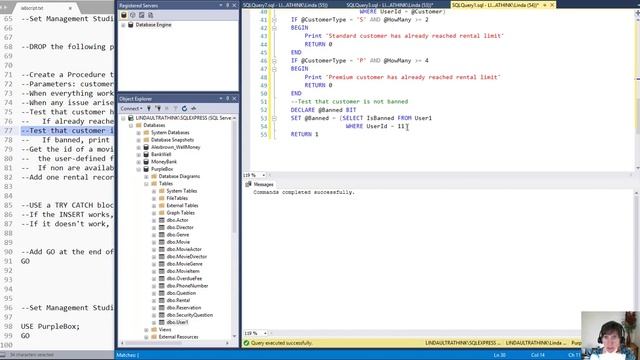The image size is (640, 360).
Task: Collapse the Tables folder
Action: (147, 184)
